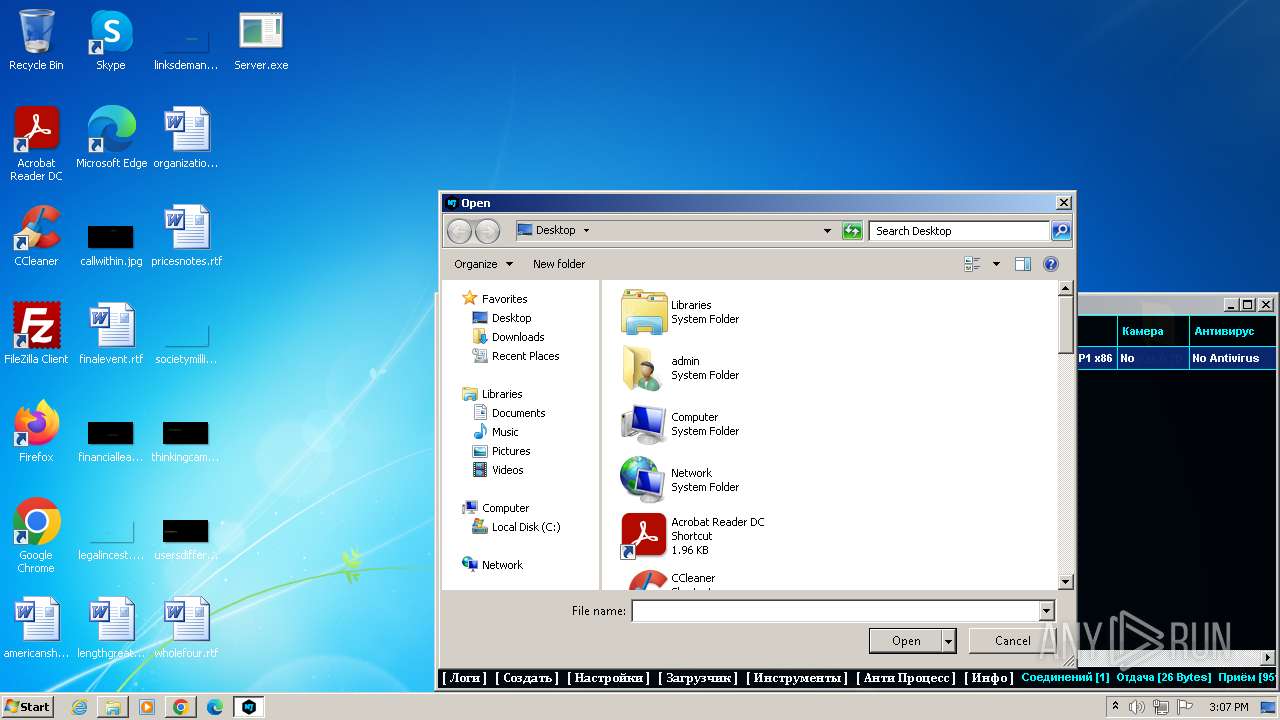Open the Инструменты menu item

click(798, 678)
